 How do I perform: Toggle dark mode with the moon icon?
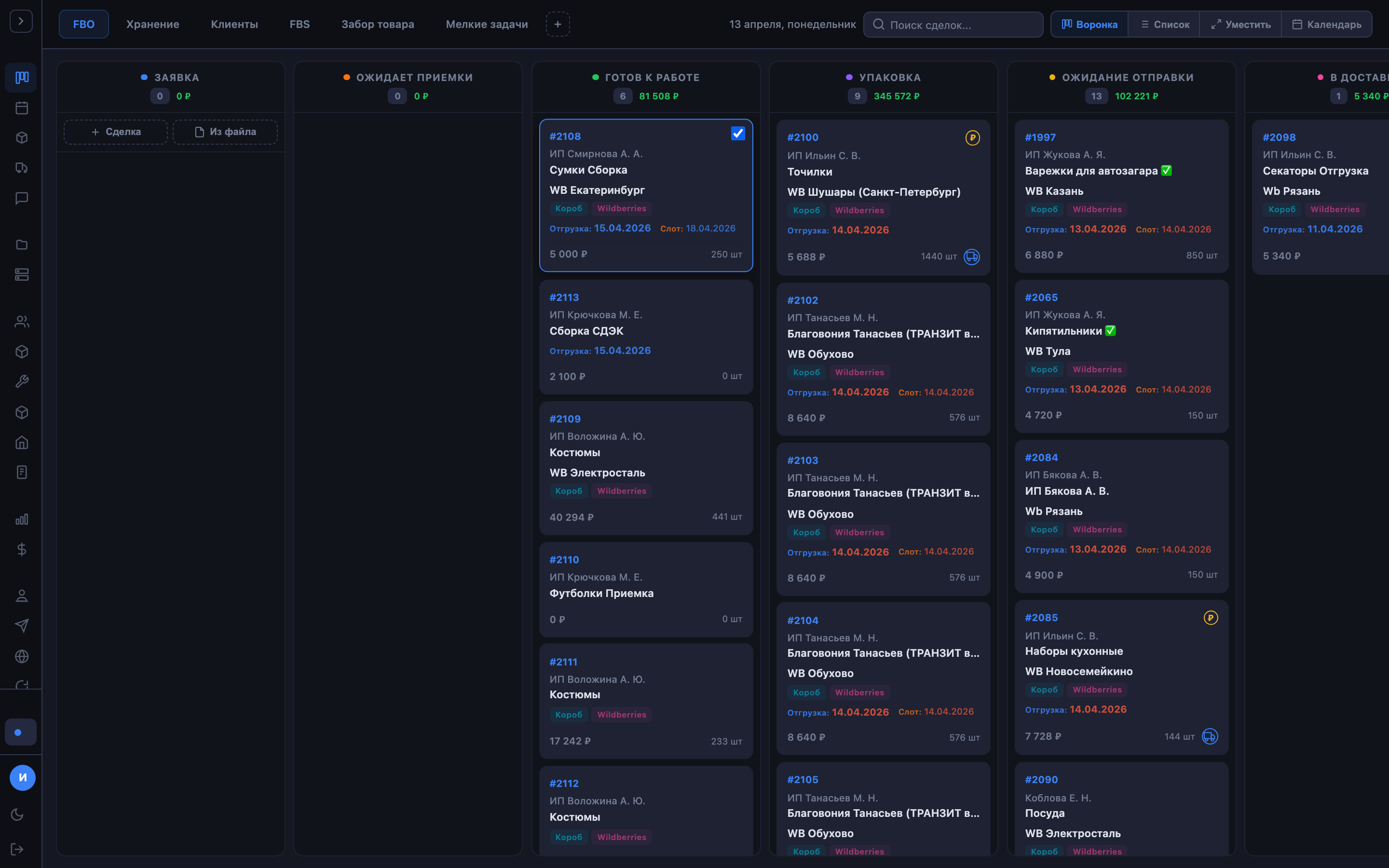tap(17, 814)
